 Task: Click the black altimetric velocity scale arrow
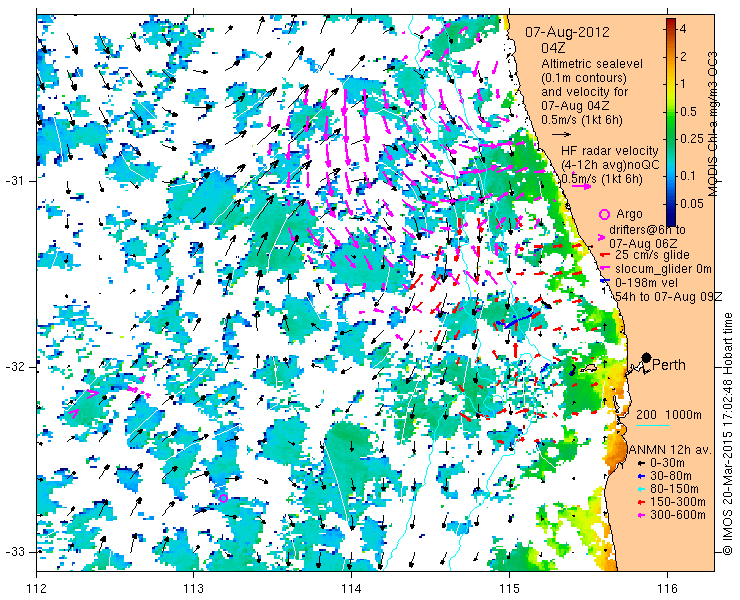[562, 135]
